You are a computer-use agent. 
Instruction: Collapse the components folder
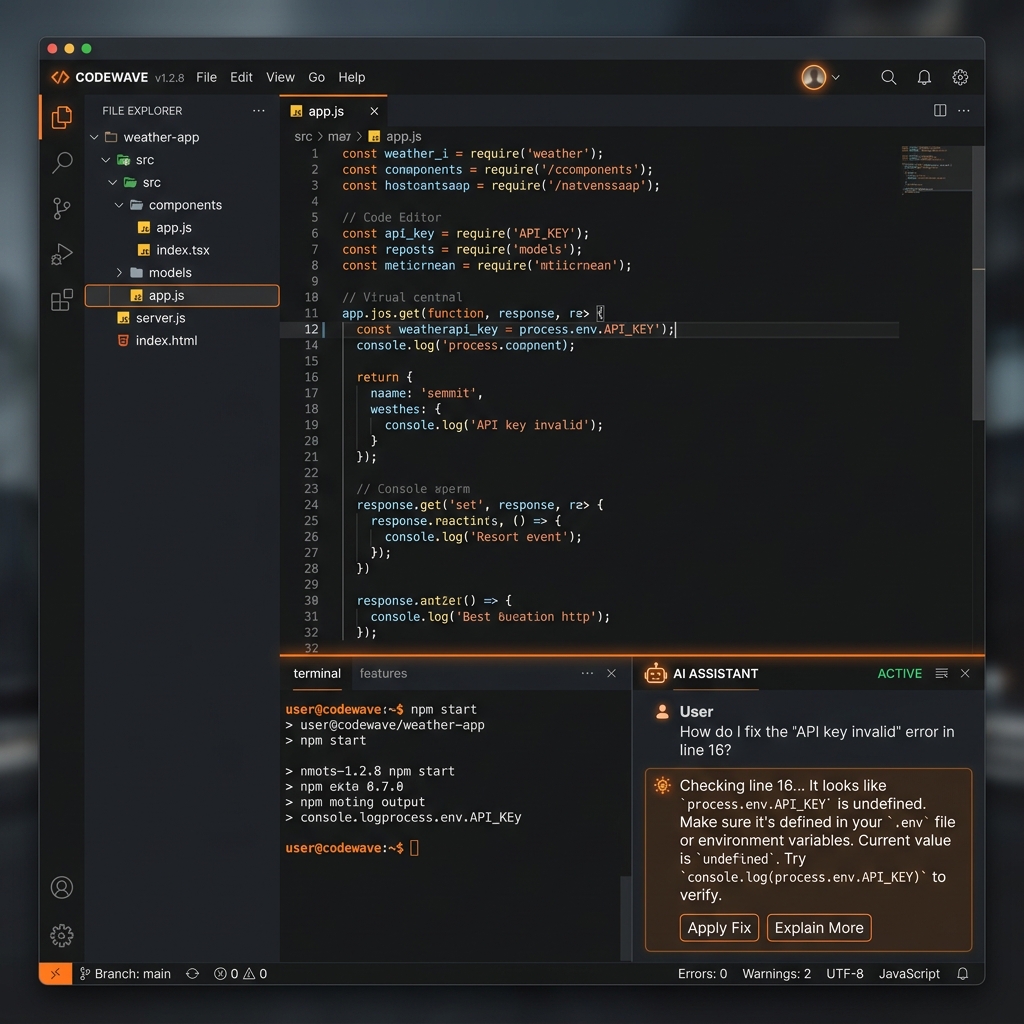pos(119,205)
